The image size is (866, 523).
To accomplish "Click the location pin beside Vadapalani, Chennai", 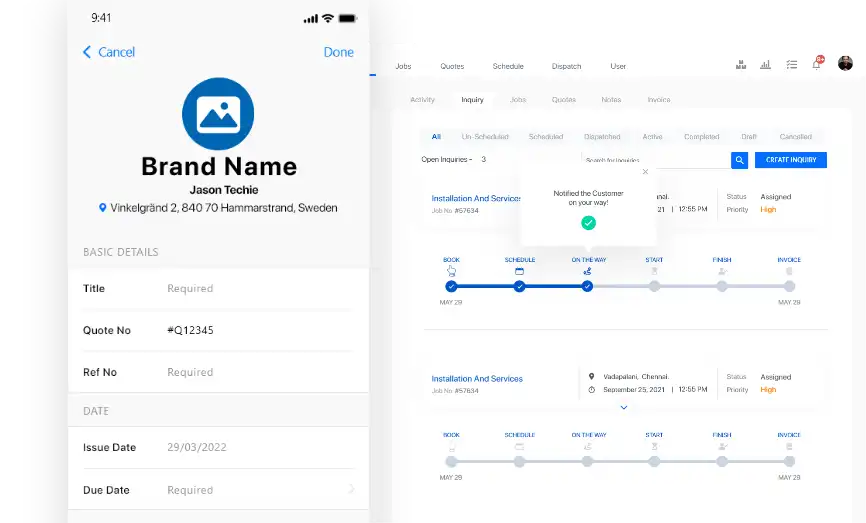I will (591, 377).
